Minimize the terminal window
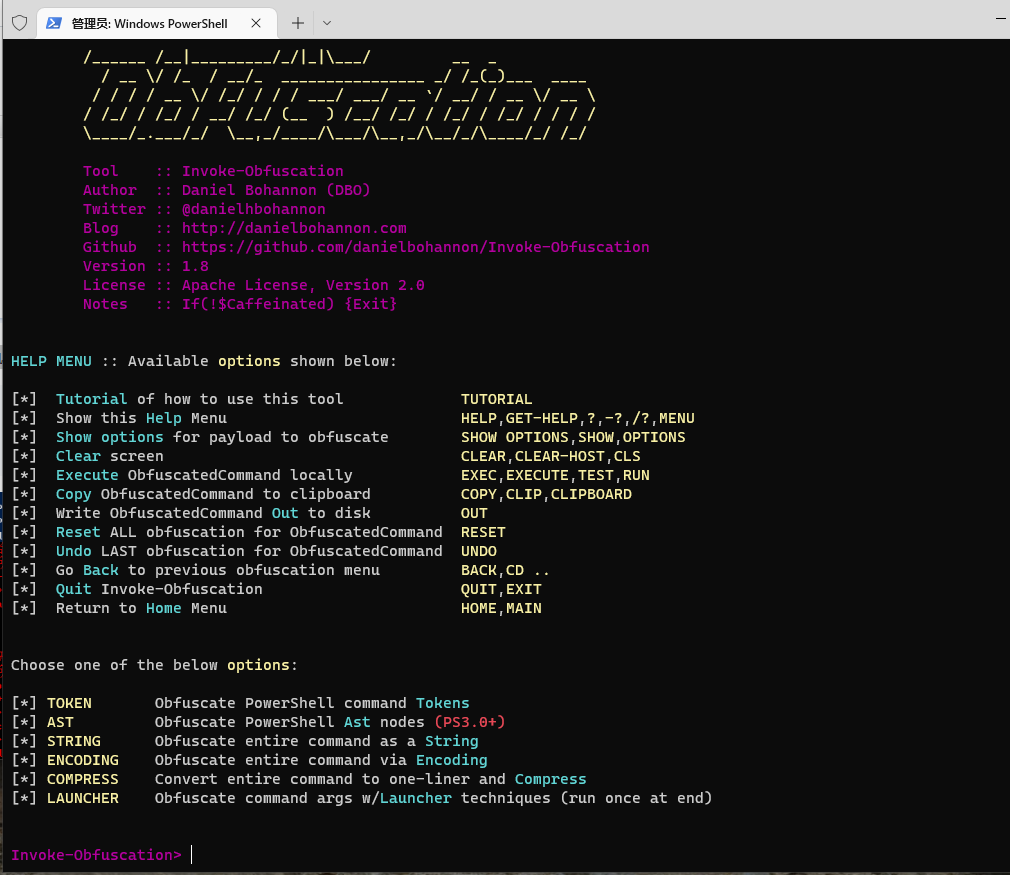The height and width of the screenshot is (875, 1010). click(x=1000, y=19)
